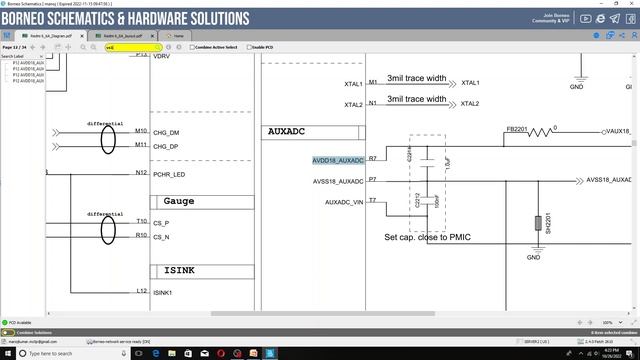The width and height of the screenshot is (640, 360).
Task: Select second P12 AVDD18_AUX search result
Action: [x=28, y=69]
